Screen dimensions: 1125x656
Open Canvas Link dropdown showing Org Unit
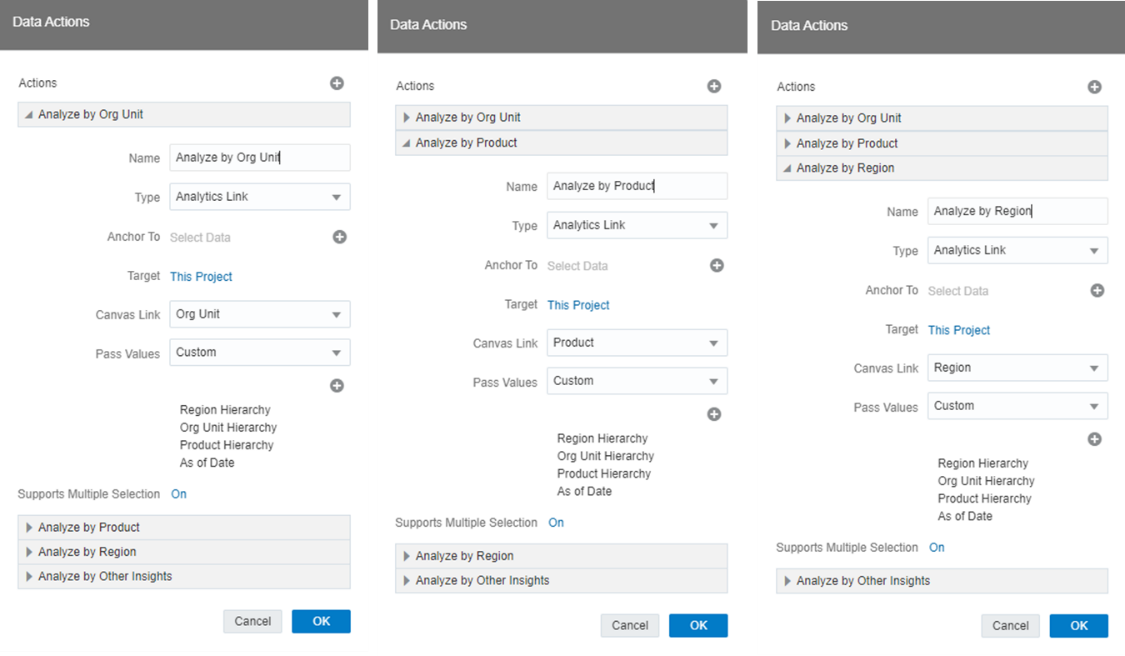(x=260, y=314)
